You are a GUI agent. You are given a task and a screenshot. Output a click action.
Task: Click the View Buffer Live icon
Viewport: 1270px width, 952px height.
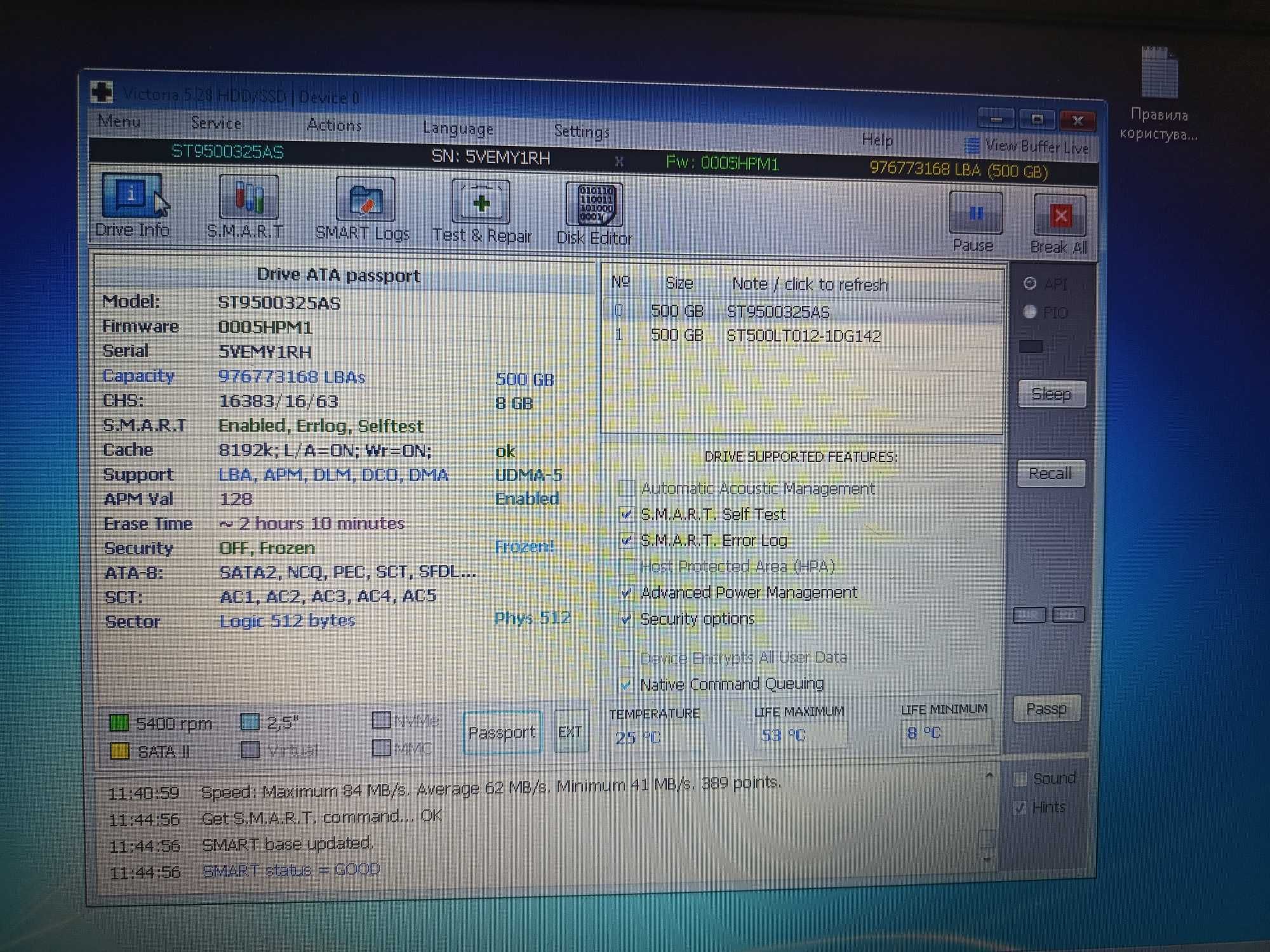click(972, 145)
